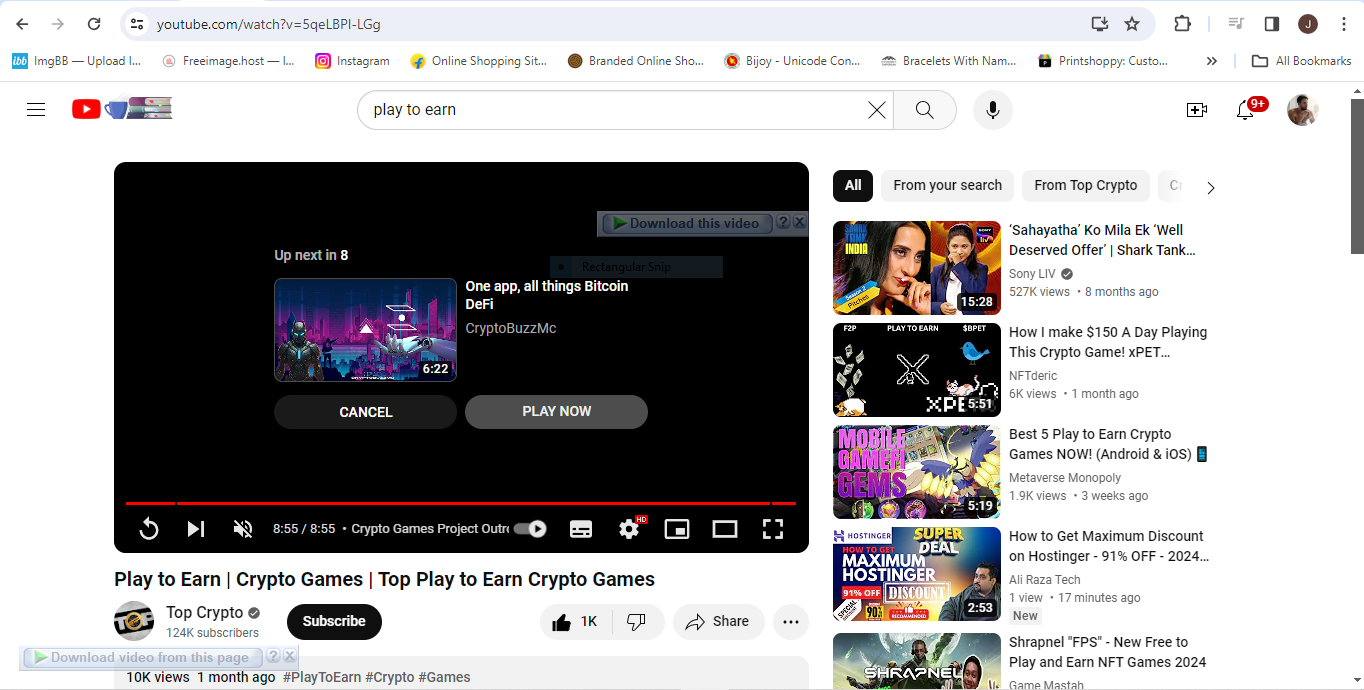Cancel the up next autoplay

tap(366, 412)
